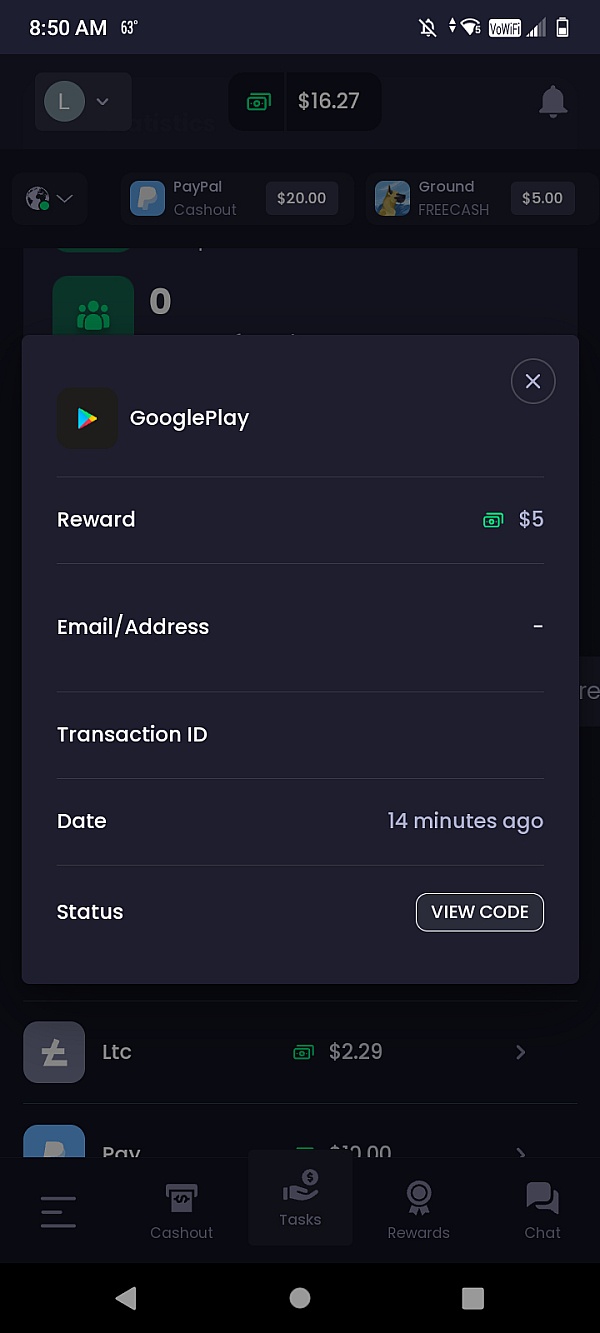Select the Ground FREECASH reward thumbnail
600x1333 pixels.
click(x=392, y=198)
